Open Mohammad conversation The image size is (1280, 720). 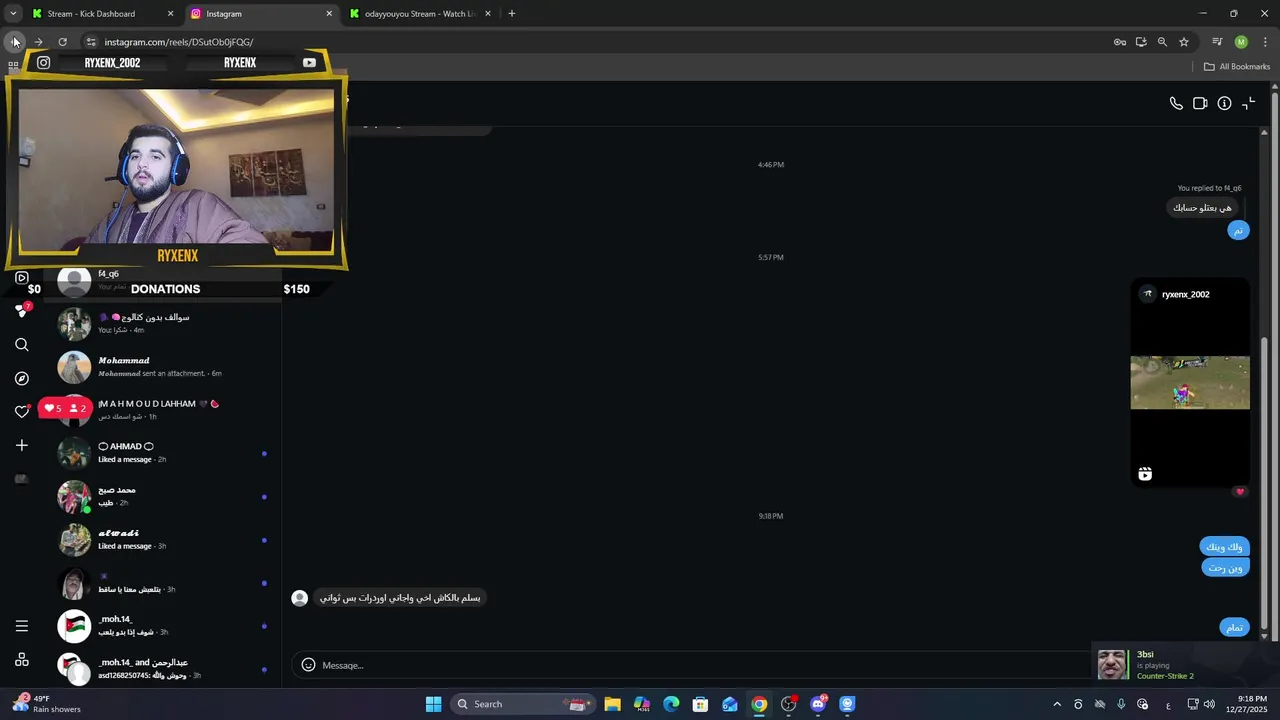pos(162,367)
